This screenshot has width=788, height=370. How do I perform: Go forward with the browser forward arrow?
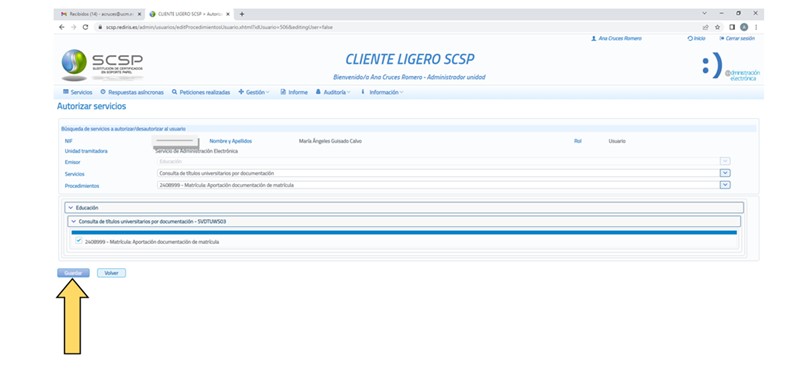pos(73,27)
